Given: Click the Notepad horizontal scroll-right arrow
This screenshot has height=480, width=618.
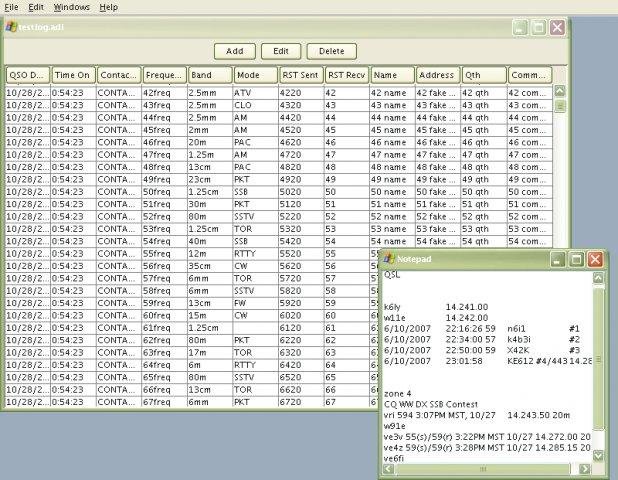Looking at the screenshot, I should [x=585, y=469].
